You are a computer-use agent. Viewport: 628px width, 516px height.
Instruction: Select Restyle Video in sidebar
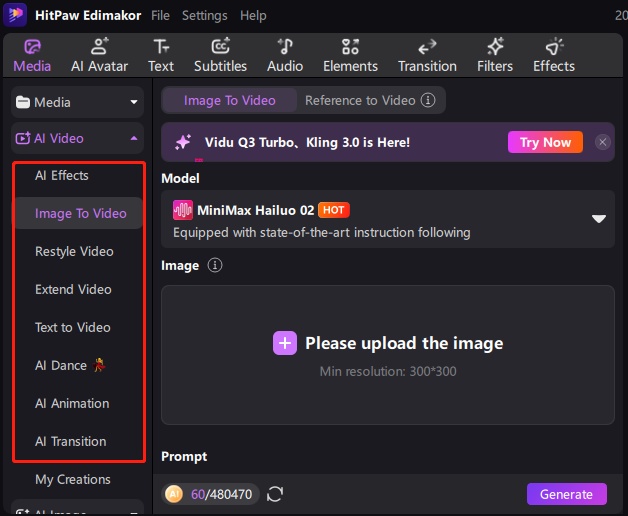[74, 252]
